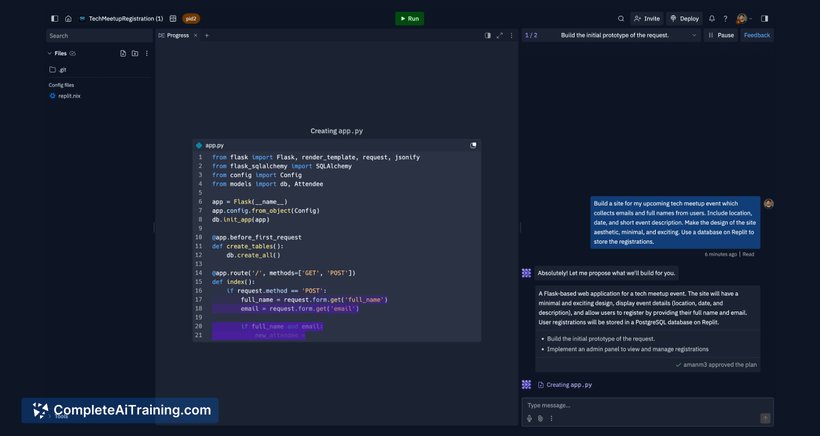The image size is (820, 436).
Task: Click the agent icon beside 'Creating app.py' status
Action: 526,385
